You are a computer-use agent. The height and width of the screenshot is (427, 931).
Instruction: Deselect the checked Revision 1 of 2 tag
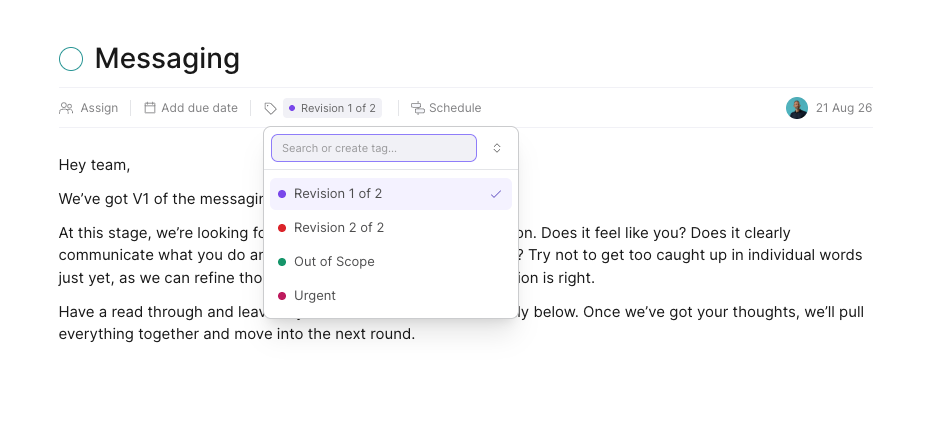[391, 194]
